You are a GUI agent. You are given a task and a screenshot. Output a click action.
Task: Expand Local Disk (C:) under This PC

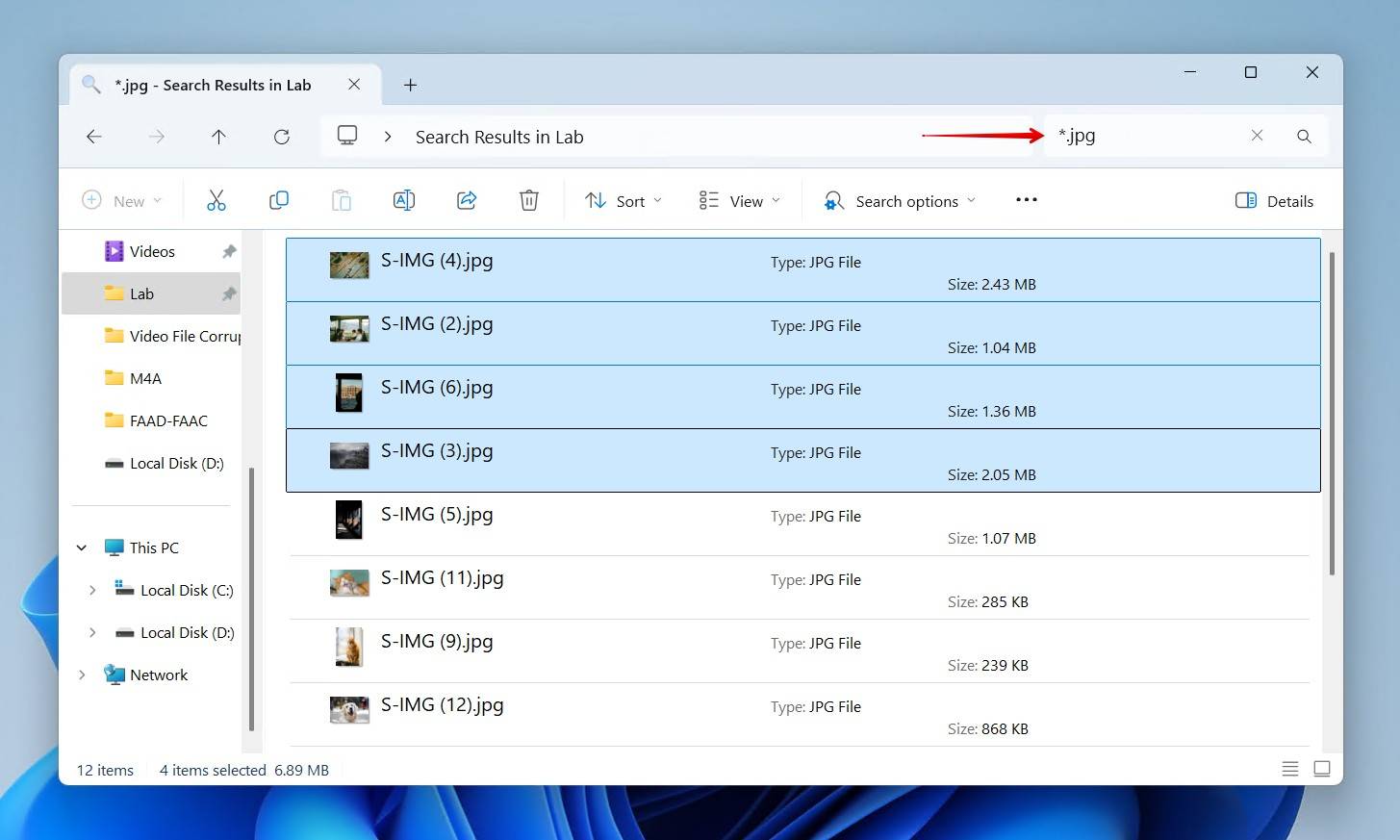pos(92,590)
